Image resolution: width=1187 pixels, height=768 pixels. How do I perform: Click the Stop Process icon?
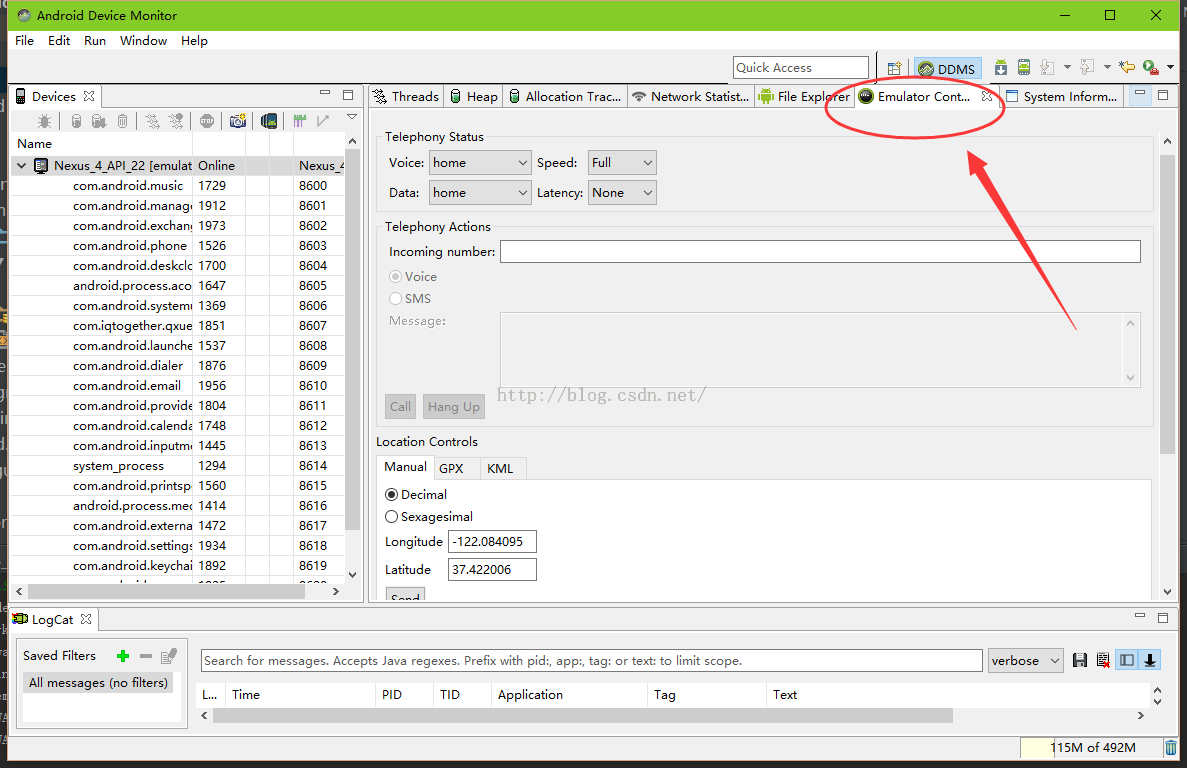tap(207, 121)
